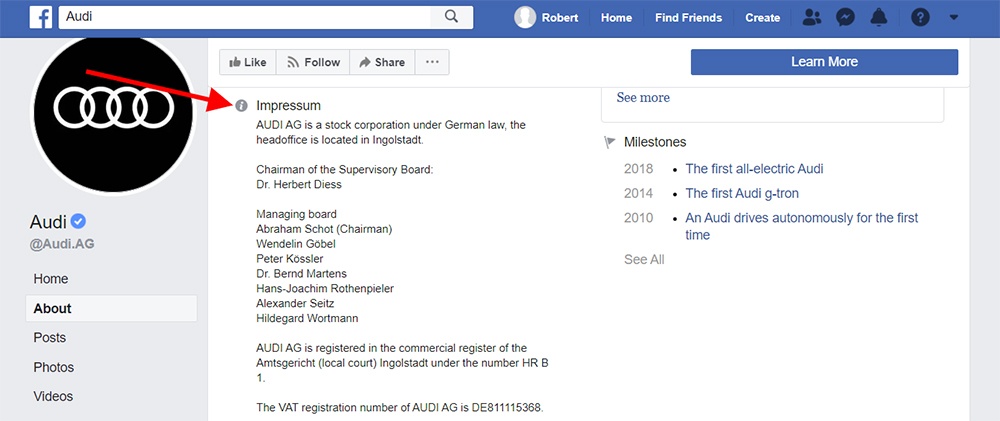
Task: Open the Audi profile picture
Action: 114,115
